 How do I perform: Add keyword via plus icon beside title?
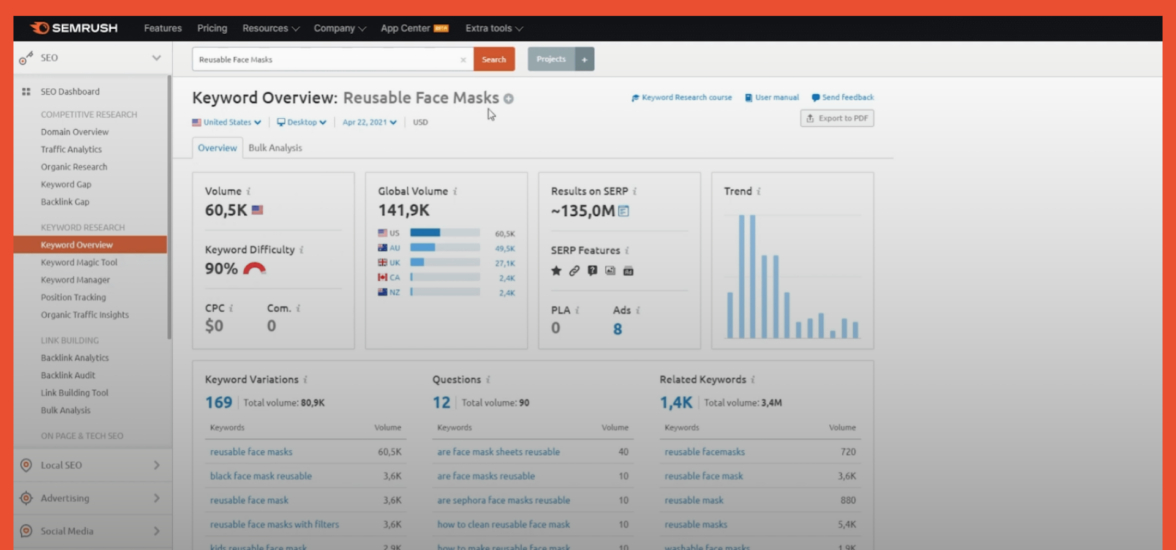click(x=508, y=98)
